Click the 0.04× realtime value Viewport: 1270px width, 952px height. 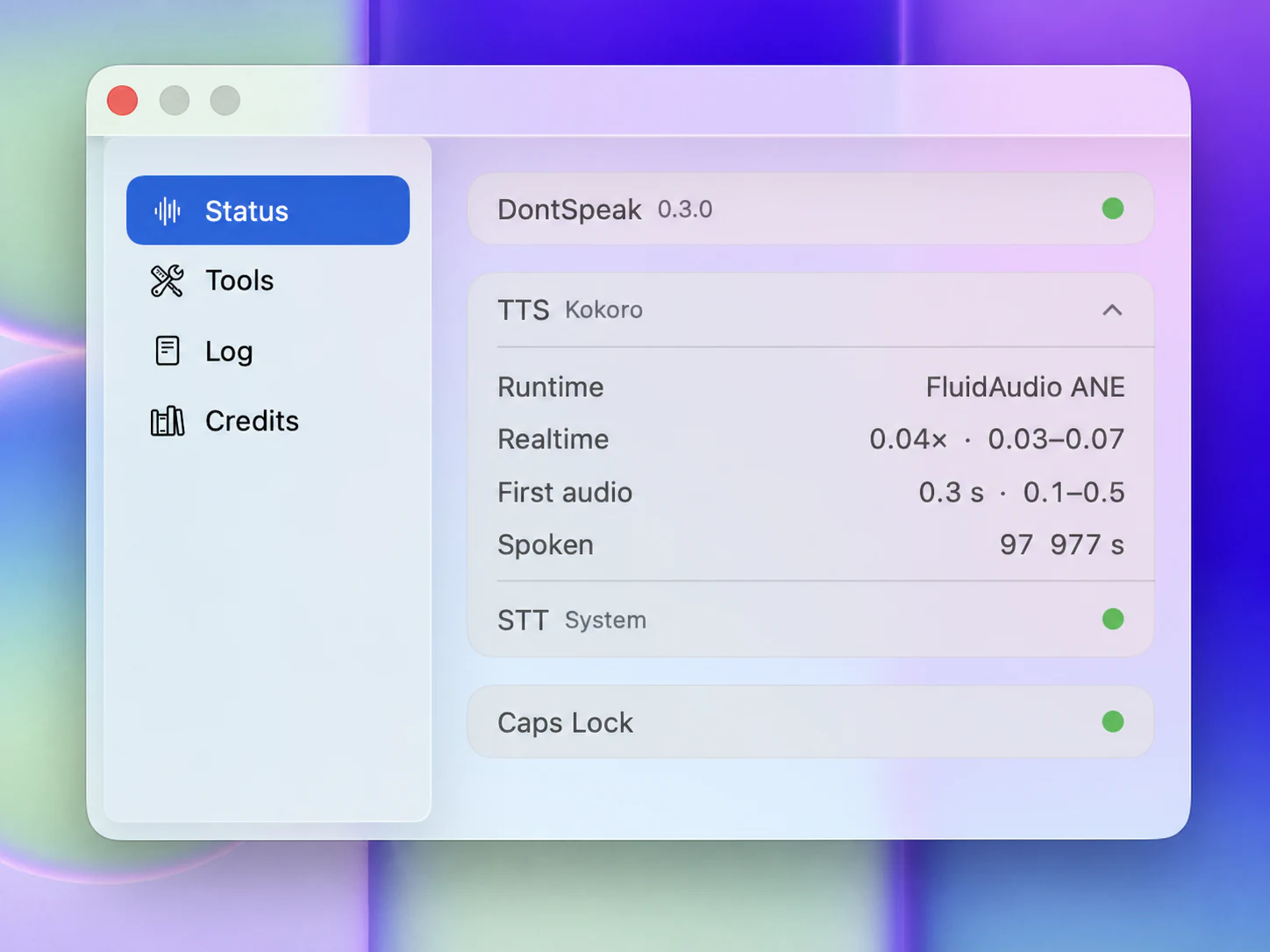908,439
